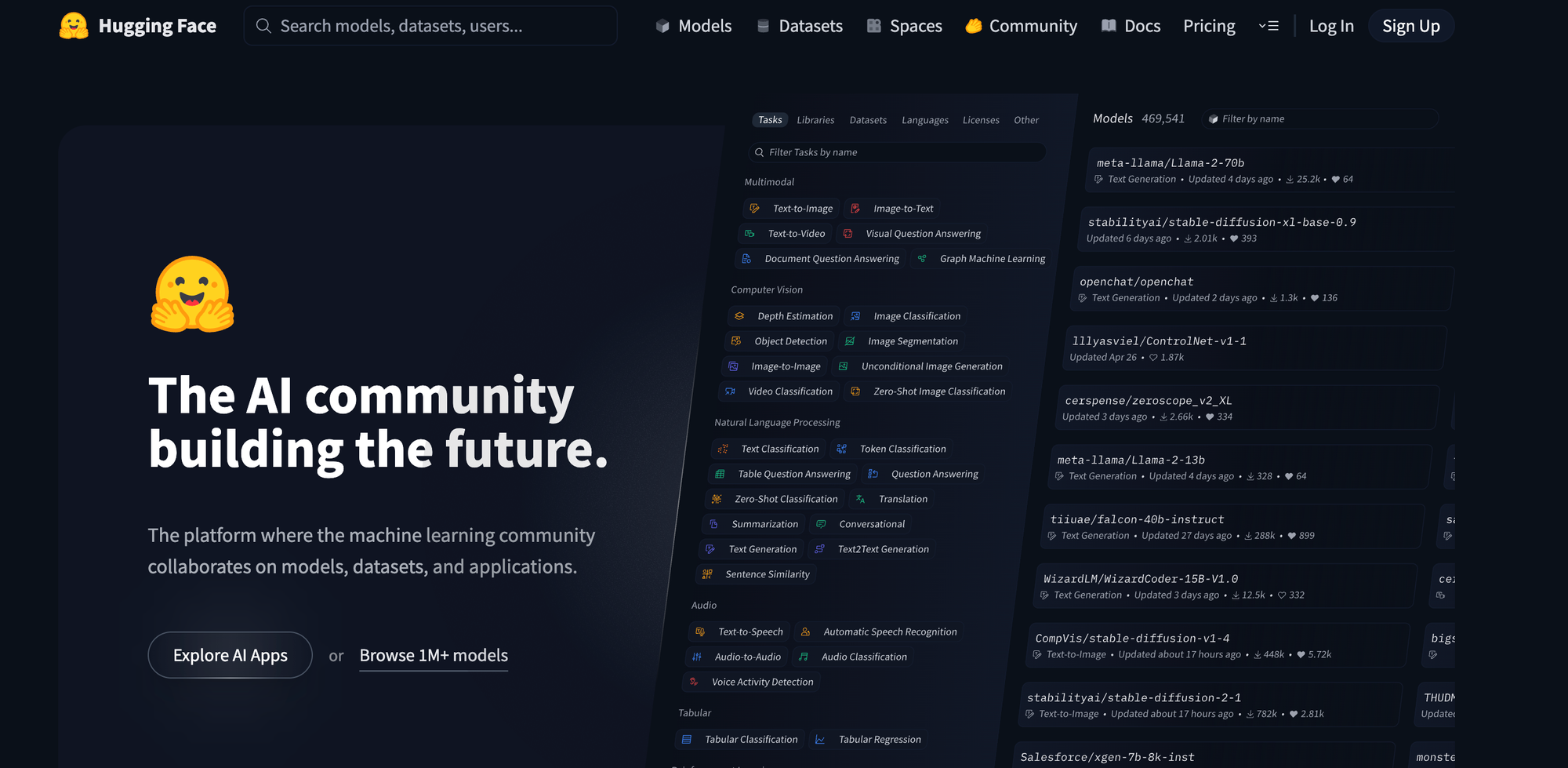Focus the search models, datasets, users field
1568x768 pixels.
(x=430, y=26)
